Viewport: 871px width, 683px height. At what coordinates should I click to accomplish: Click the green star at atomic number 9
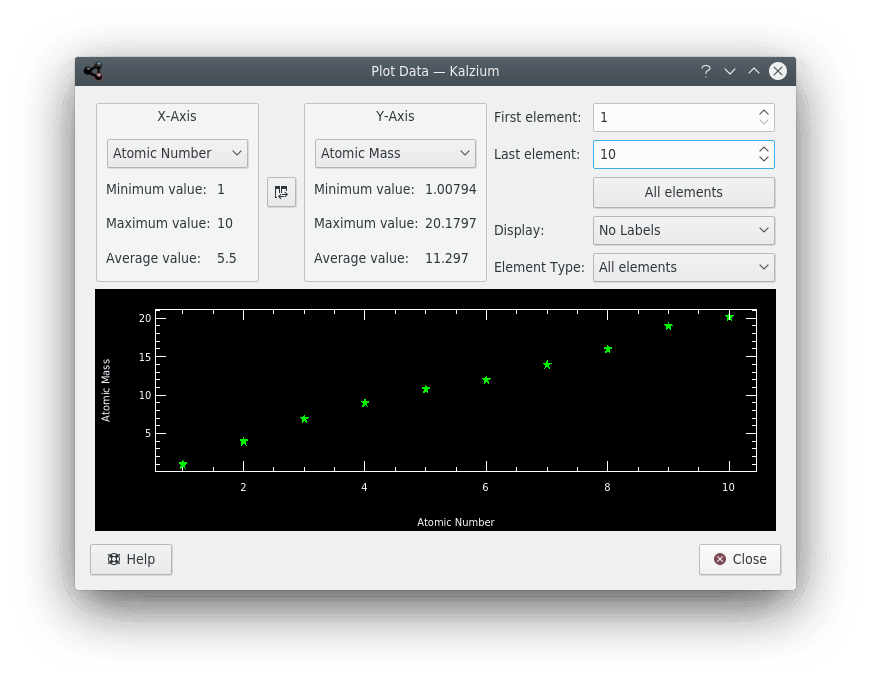pos(669,326)
